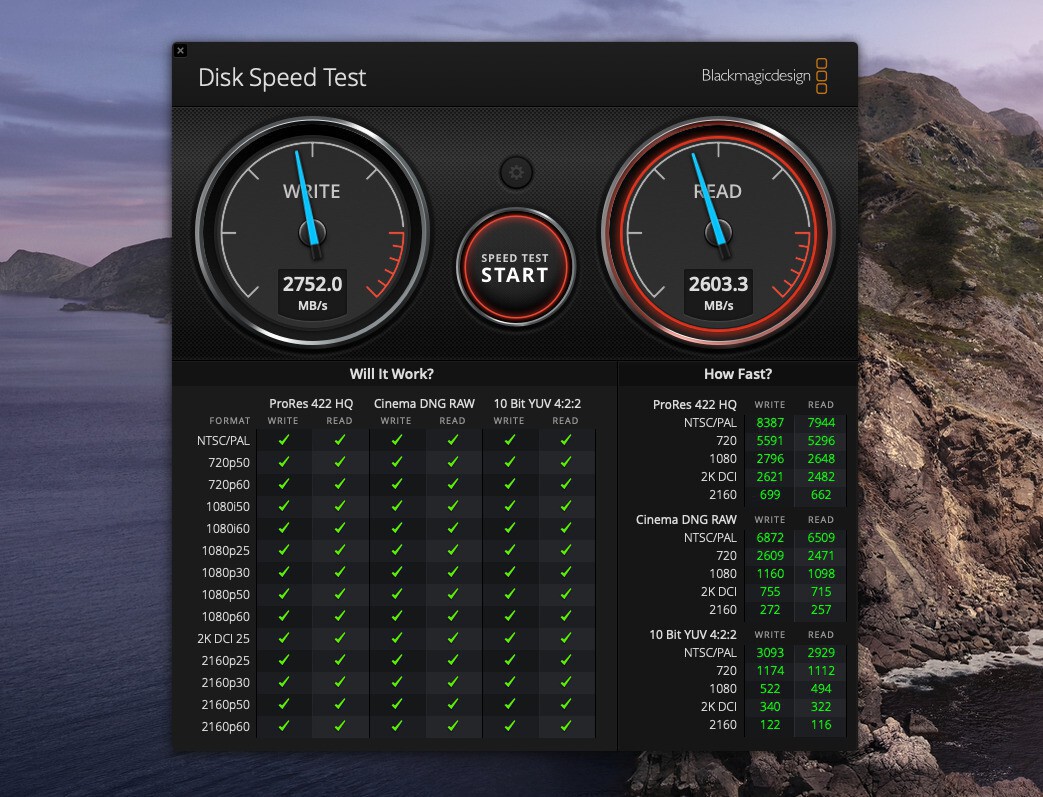Click ProRes NTSC/PAL write value 8387
This screenshot has width=1043, height=797.
pos(770,422)
